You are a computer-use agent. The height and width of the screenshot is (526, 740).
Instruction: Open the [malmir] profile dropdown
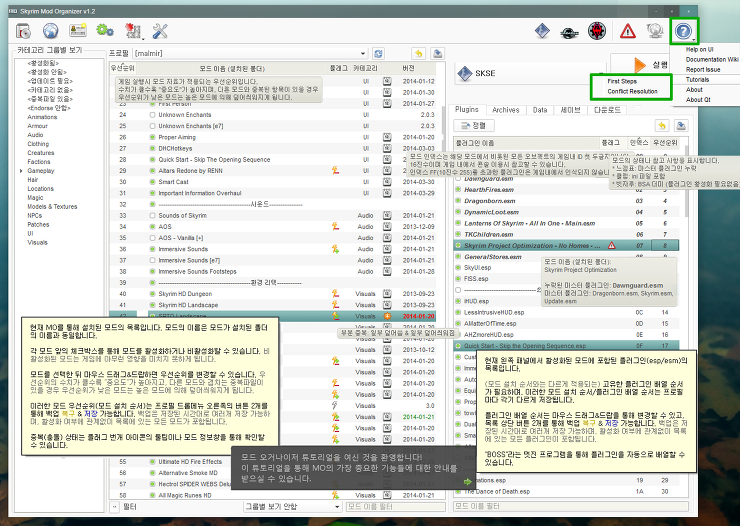tap(250, 53)
